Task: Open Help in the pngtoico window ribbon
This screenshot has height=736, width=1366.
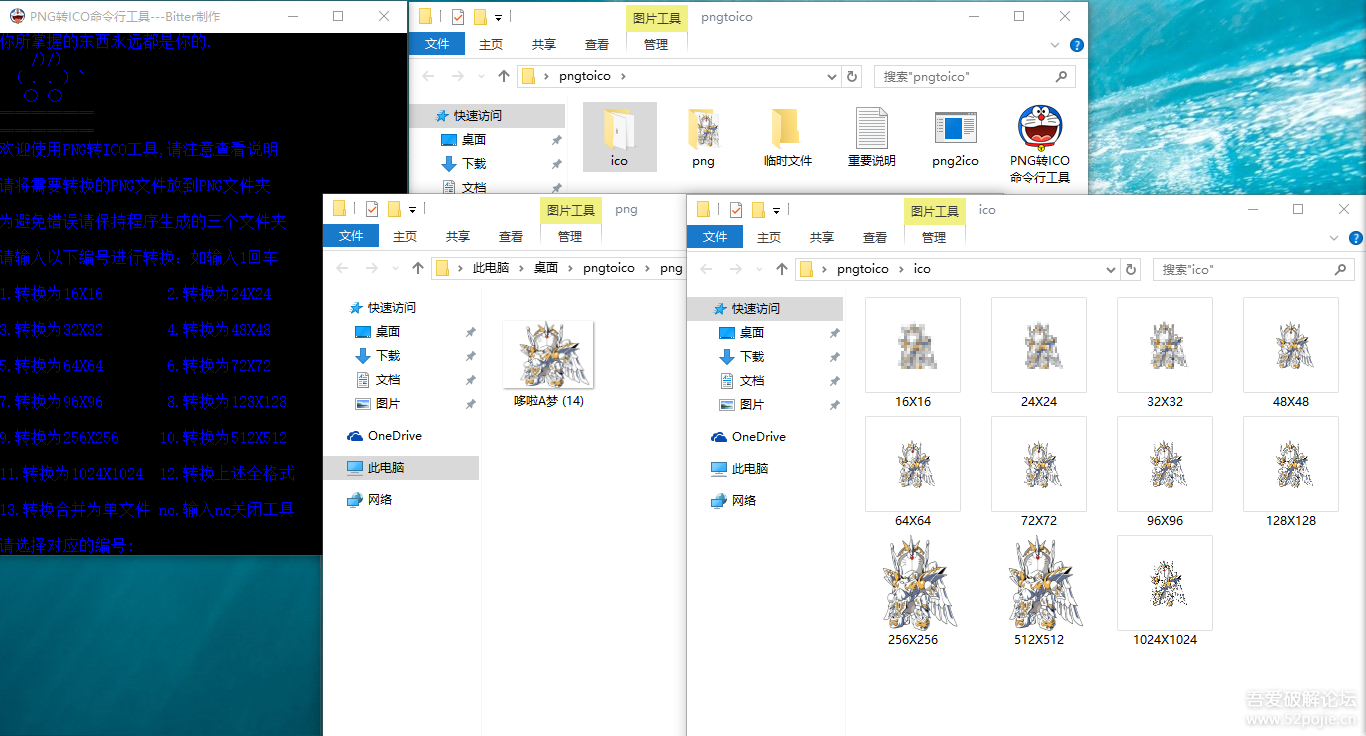Action: point(1076,45)
